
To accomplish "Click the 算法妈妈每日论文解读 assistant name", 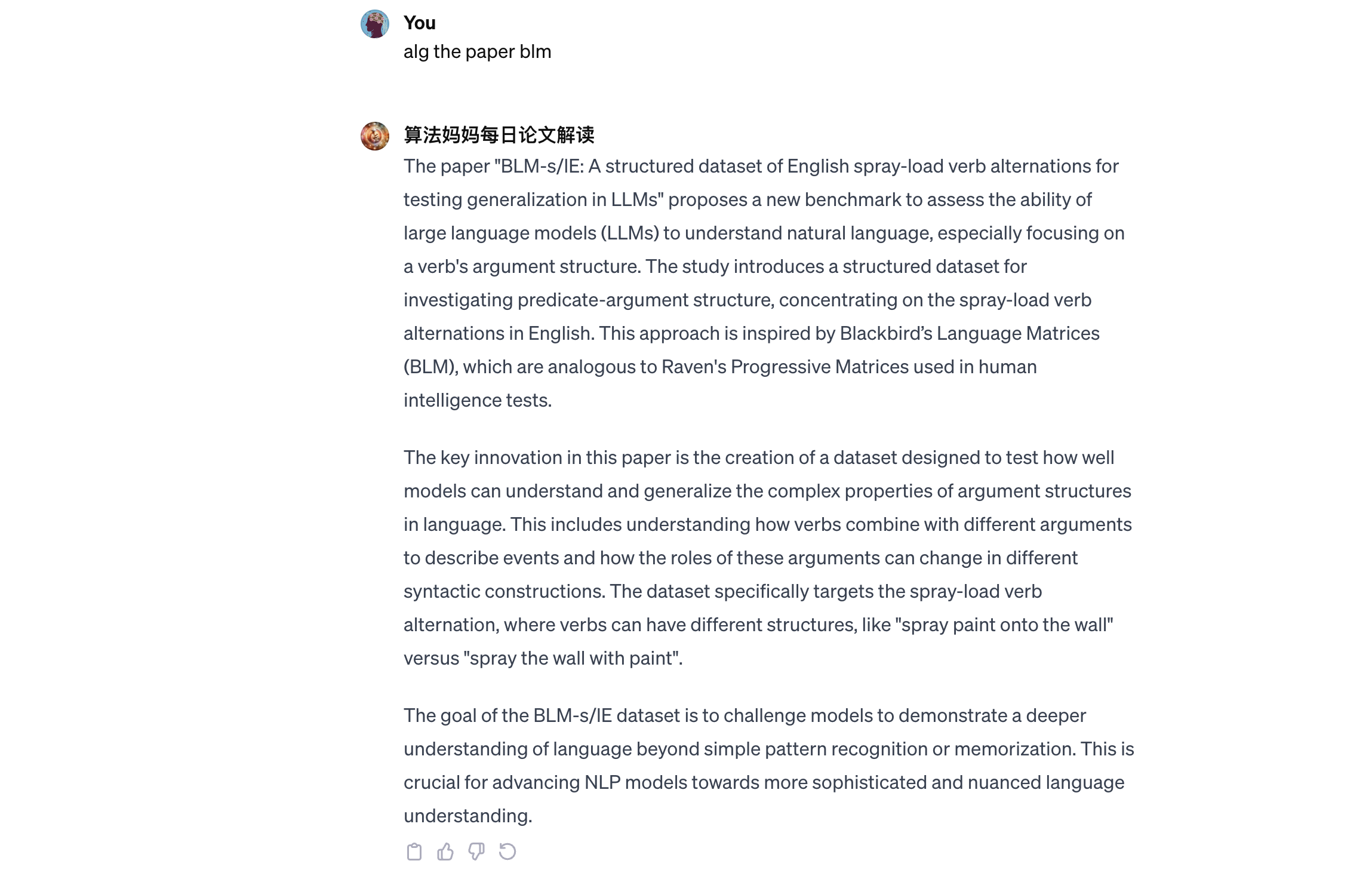I will click(x=499, y=135).
